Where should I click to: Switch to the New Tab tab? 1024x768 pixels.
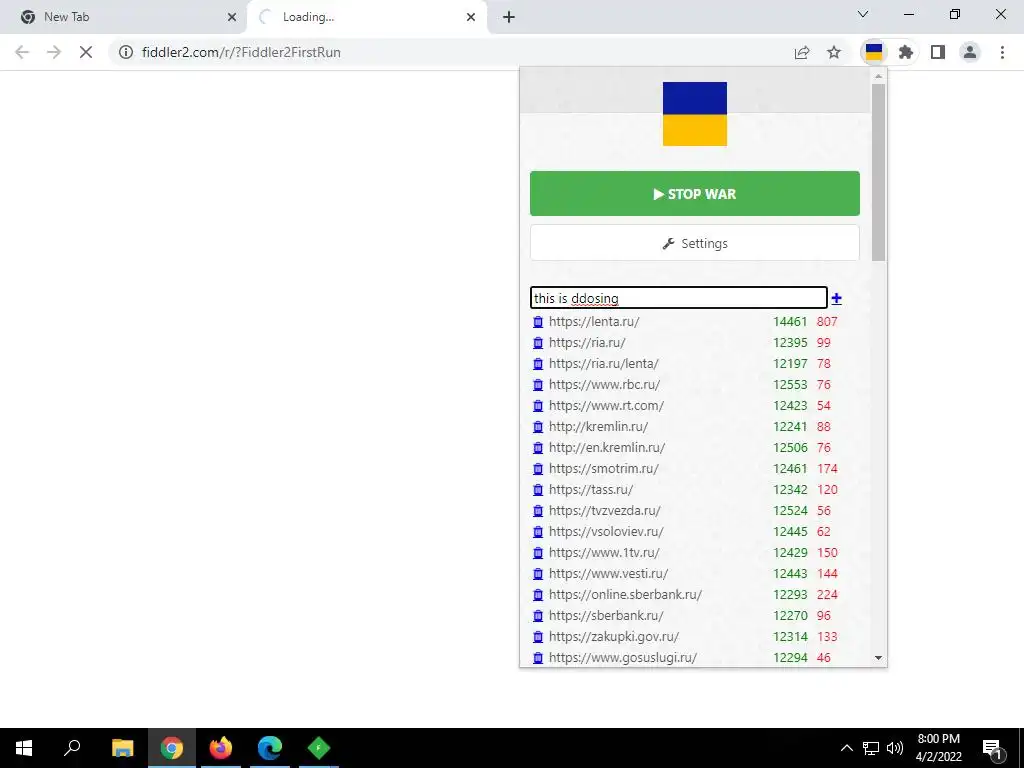pos(124,17)
